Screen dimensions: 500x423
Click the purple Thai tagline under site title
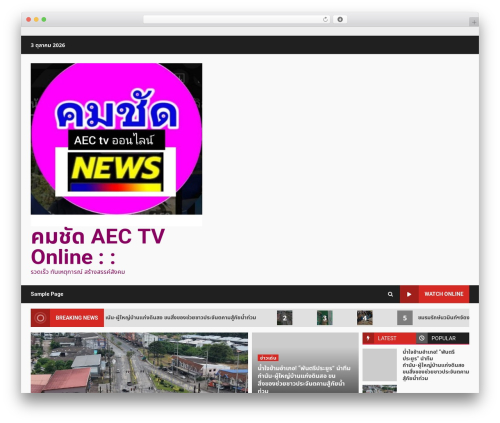tap(78, 272)
